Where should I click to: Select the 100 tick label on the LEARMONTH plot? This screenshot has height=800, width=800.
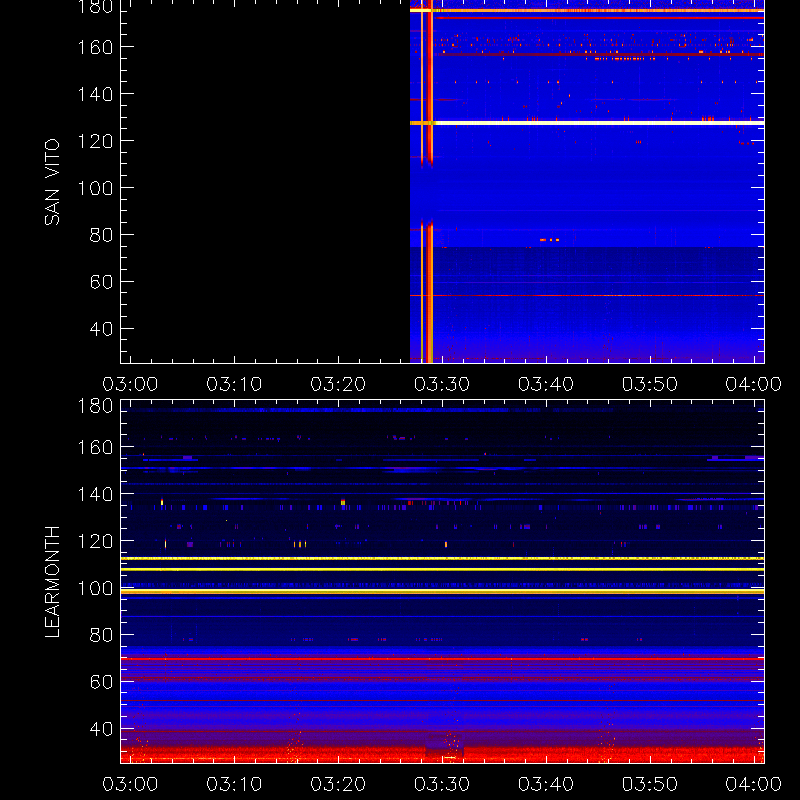95,588
